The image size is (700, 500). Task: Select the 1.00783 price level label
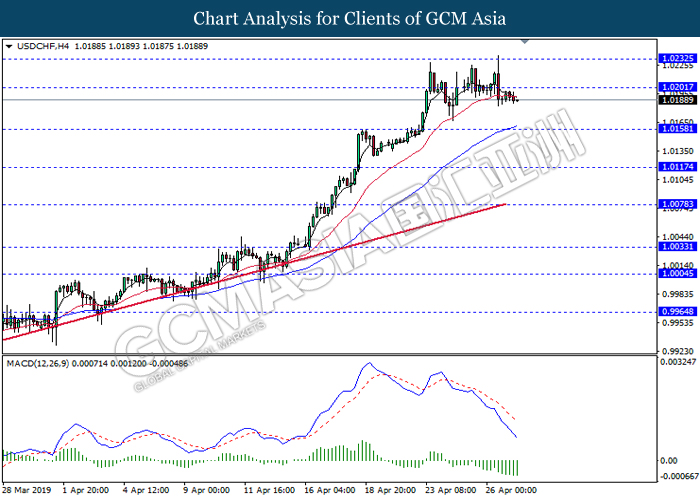click(x=677, y=204)
